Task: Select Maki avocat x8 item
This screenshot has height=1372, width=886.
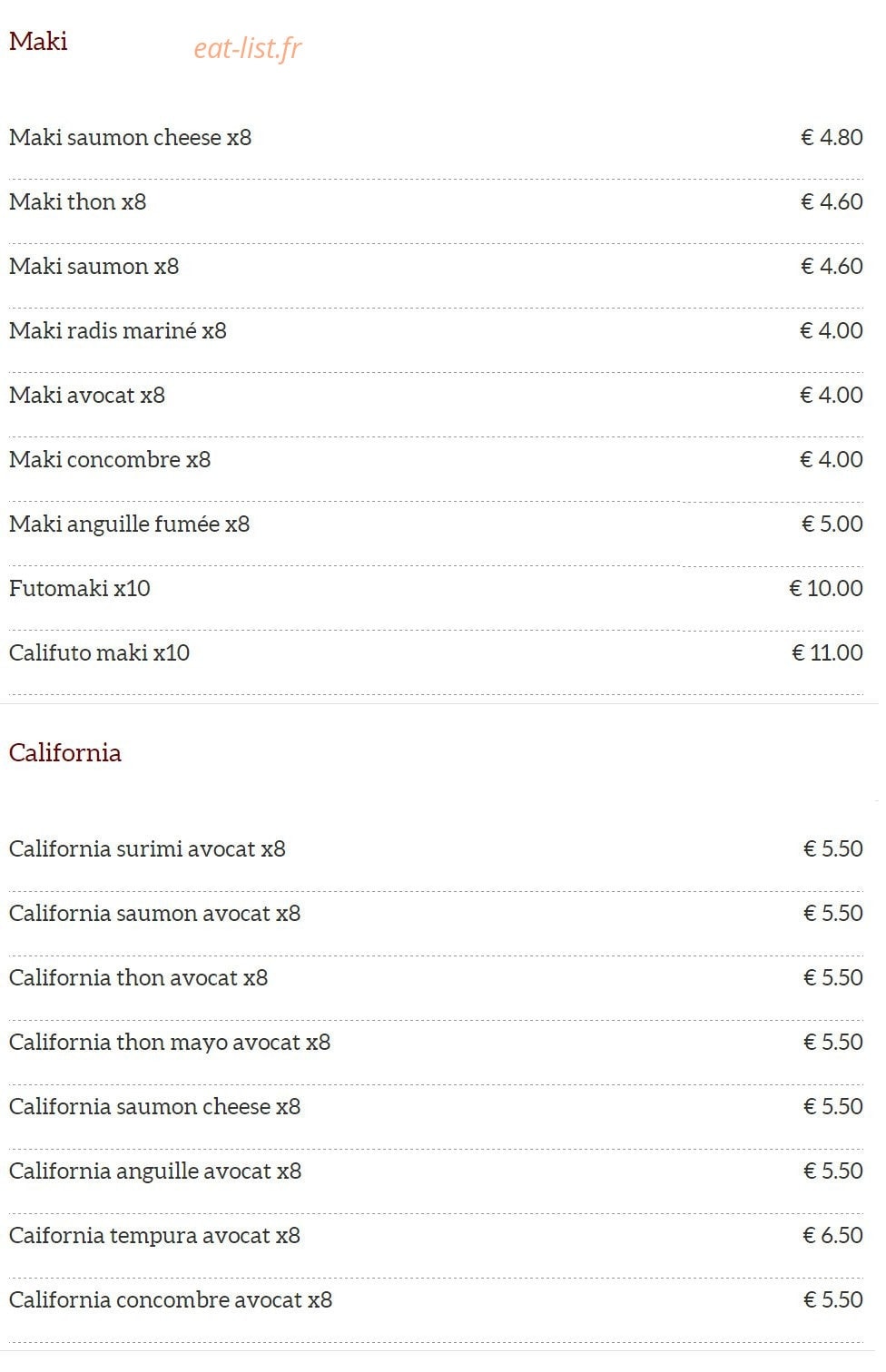Action: (87, 395)
